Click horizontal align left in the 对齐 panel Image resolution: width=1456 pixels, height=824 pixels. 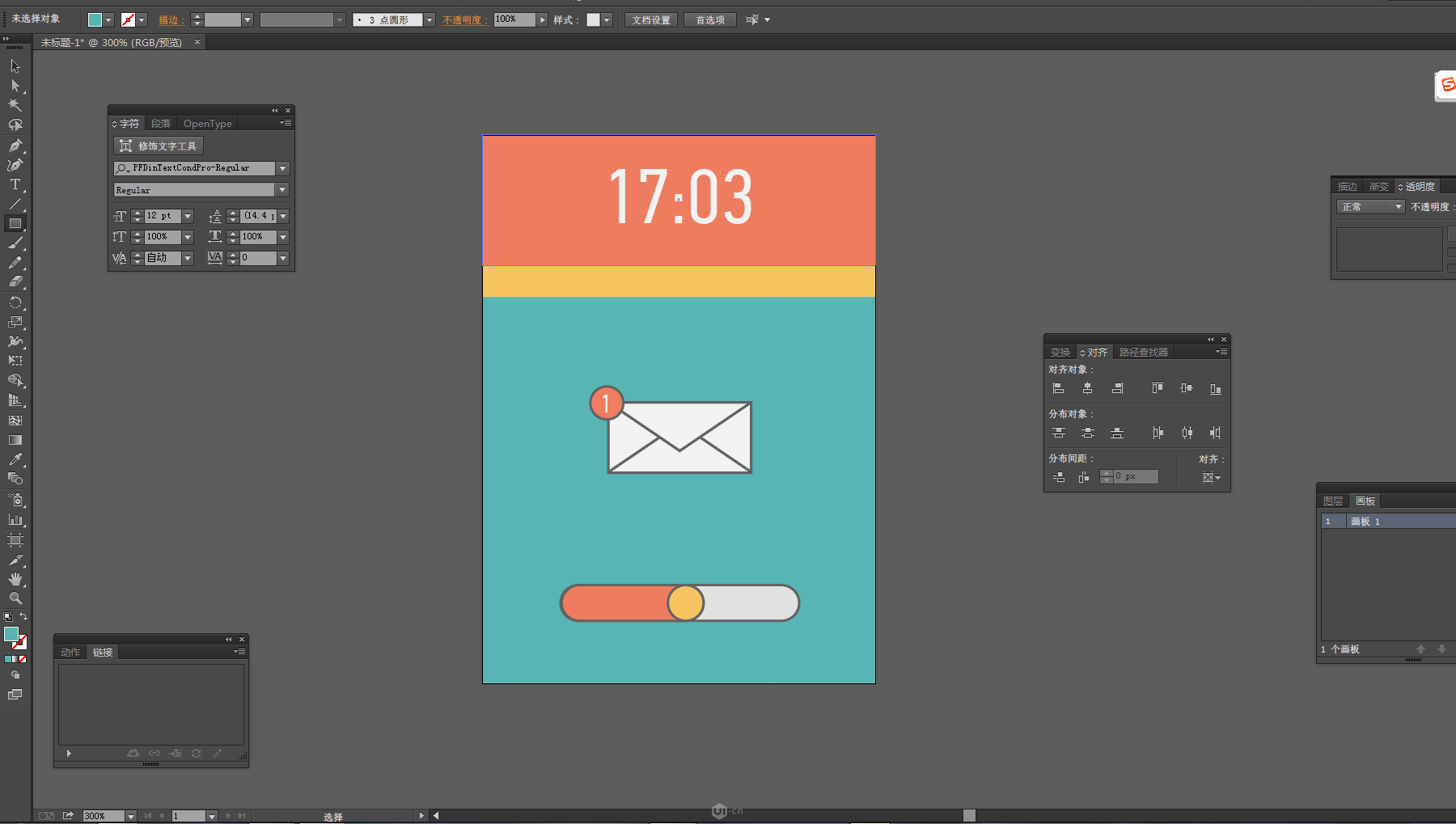coord(1058,389)
